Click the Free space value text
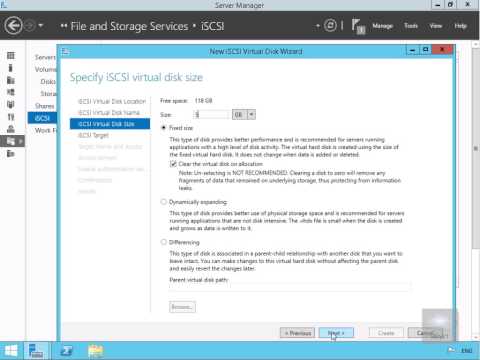The width and height of the screenshot is (480, 360). click(204, 101)
